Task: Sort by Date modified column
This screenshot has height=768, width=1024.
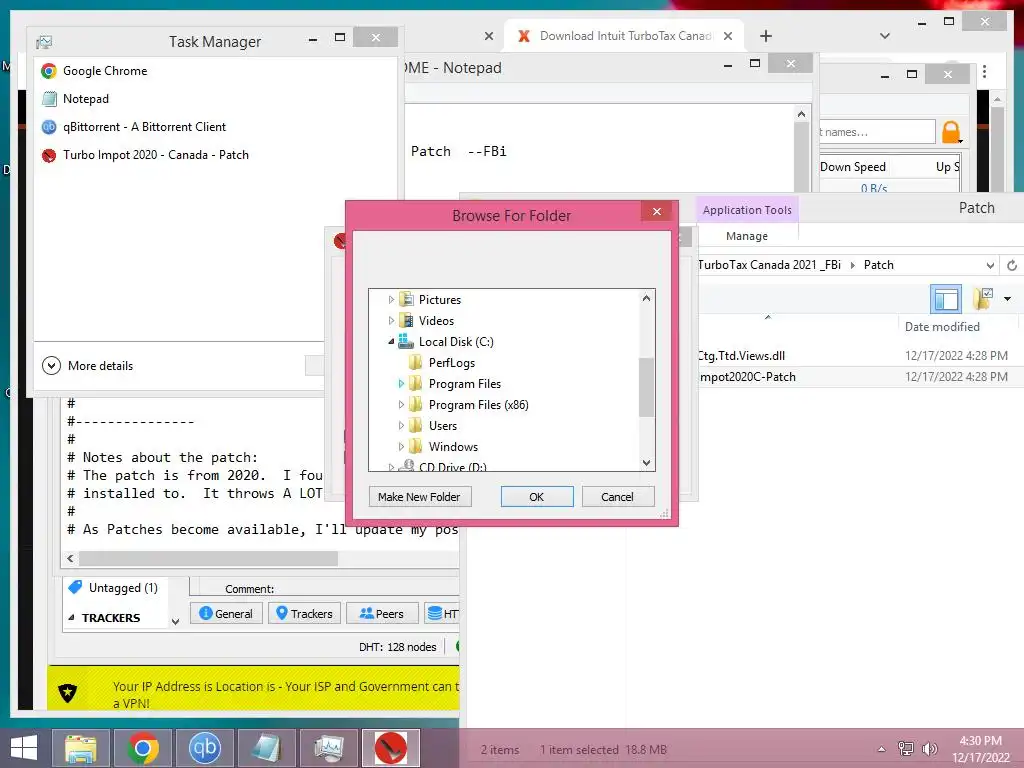Action: click(x=942, y=327)
